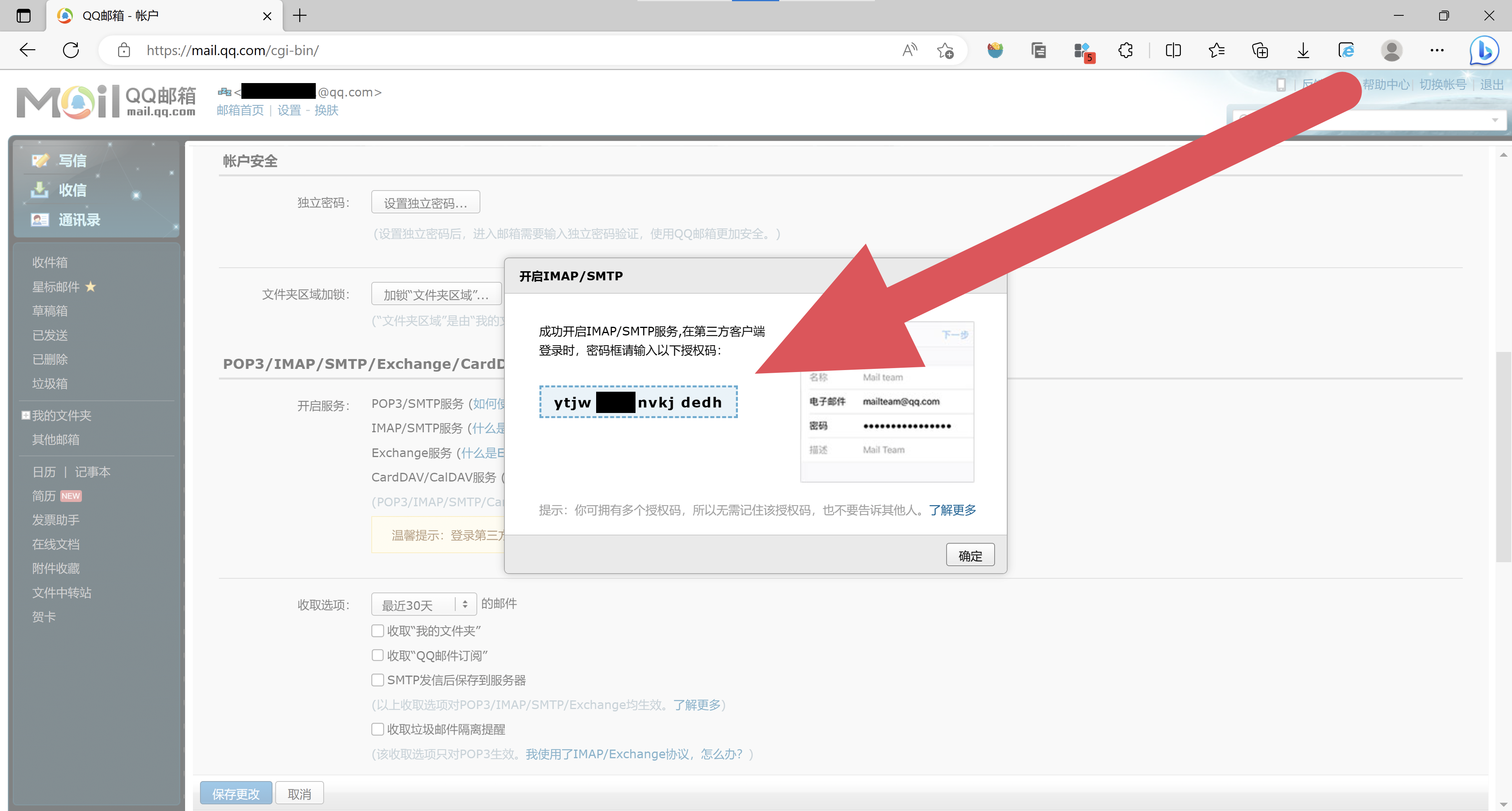Click the 保存更改 button
The height and width of the screenshot is (811, 1512).
235,793
